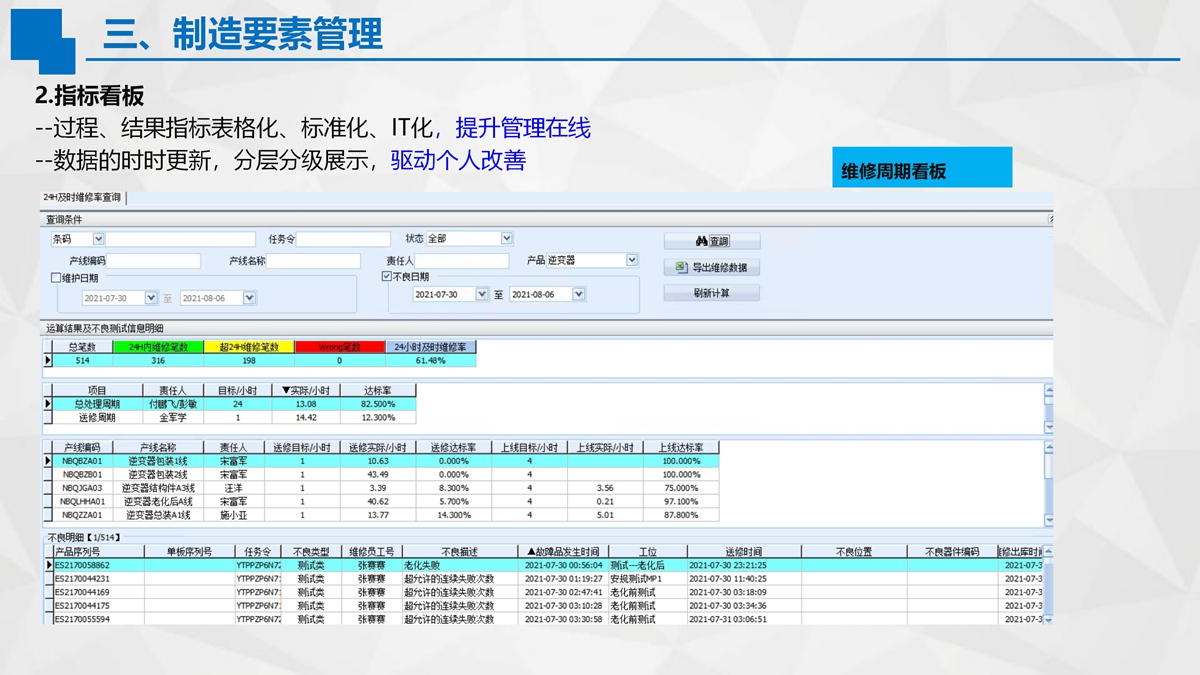Click the binoculars icon on the 查询 button
Viewport: 1200px width, 675px height.
(x=701, y=241)
